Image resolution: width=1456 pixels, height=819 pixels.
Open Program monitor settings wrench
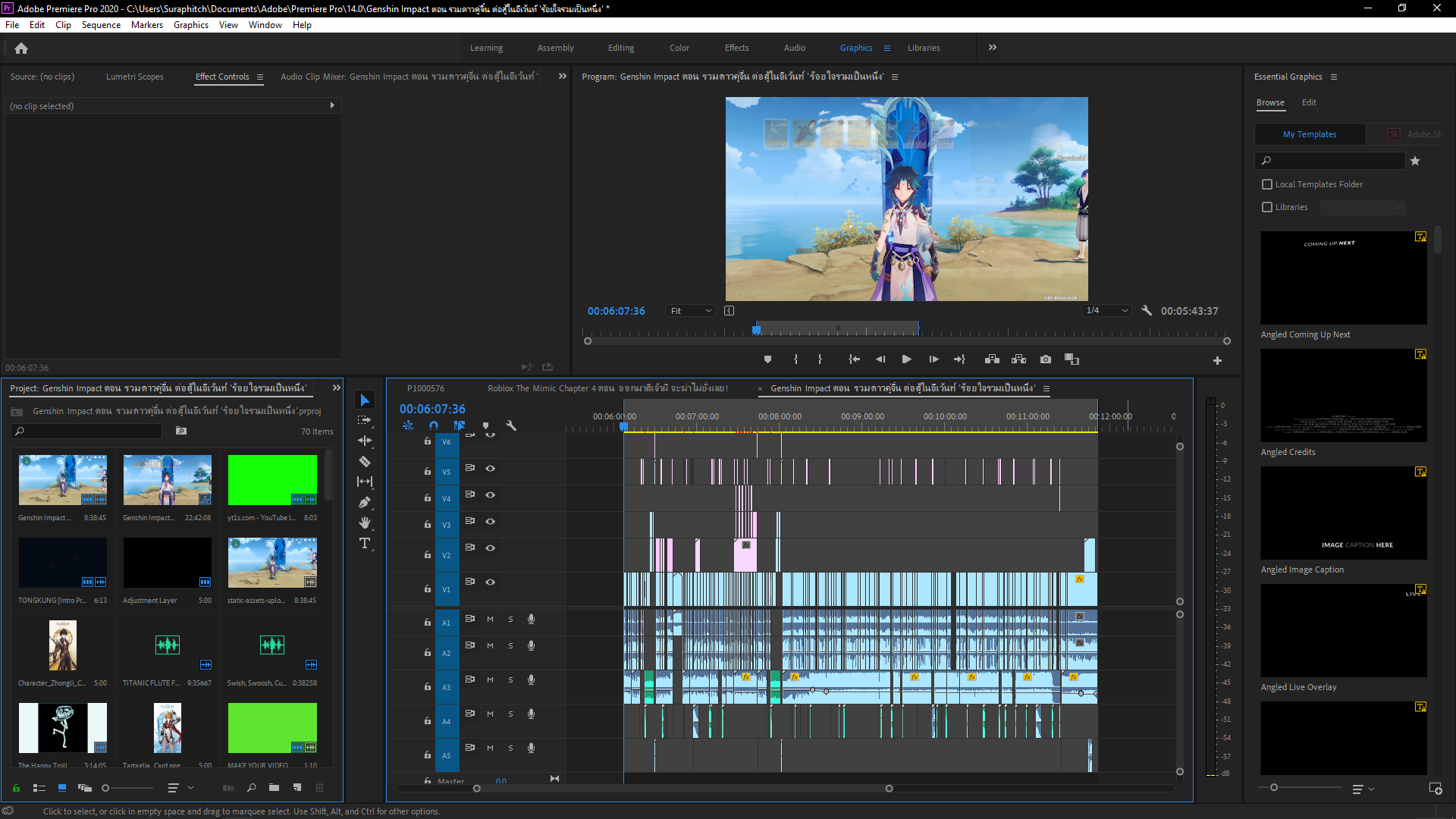coord(1147,311)
